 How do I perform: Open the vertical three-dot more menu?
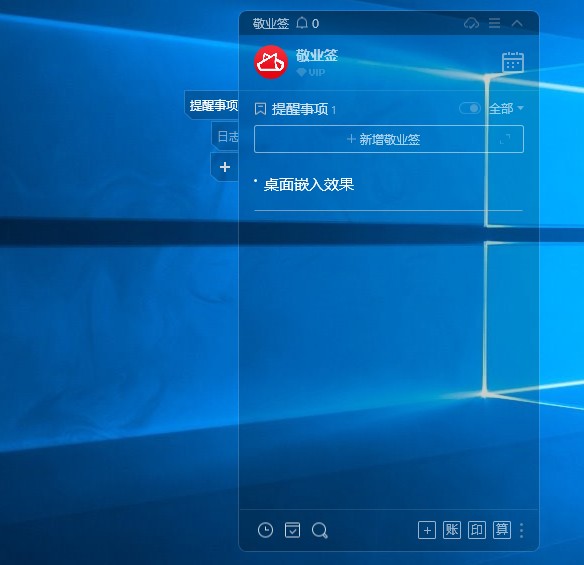pyautogui.click(x=521, y=530)
